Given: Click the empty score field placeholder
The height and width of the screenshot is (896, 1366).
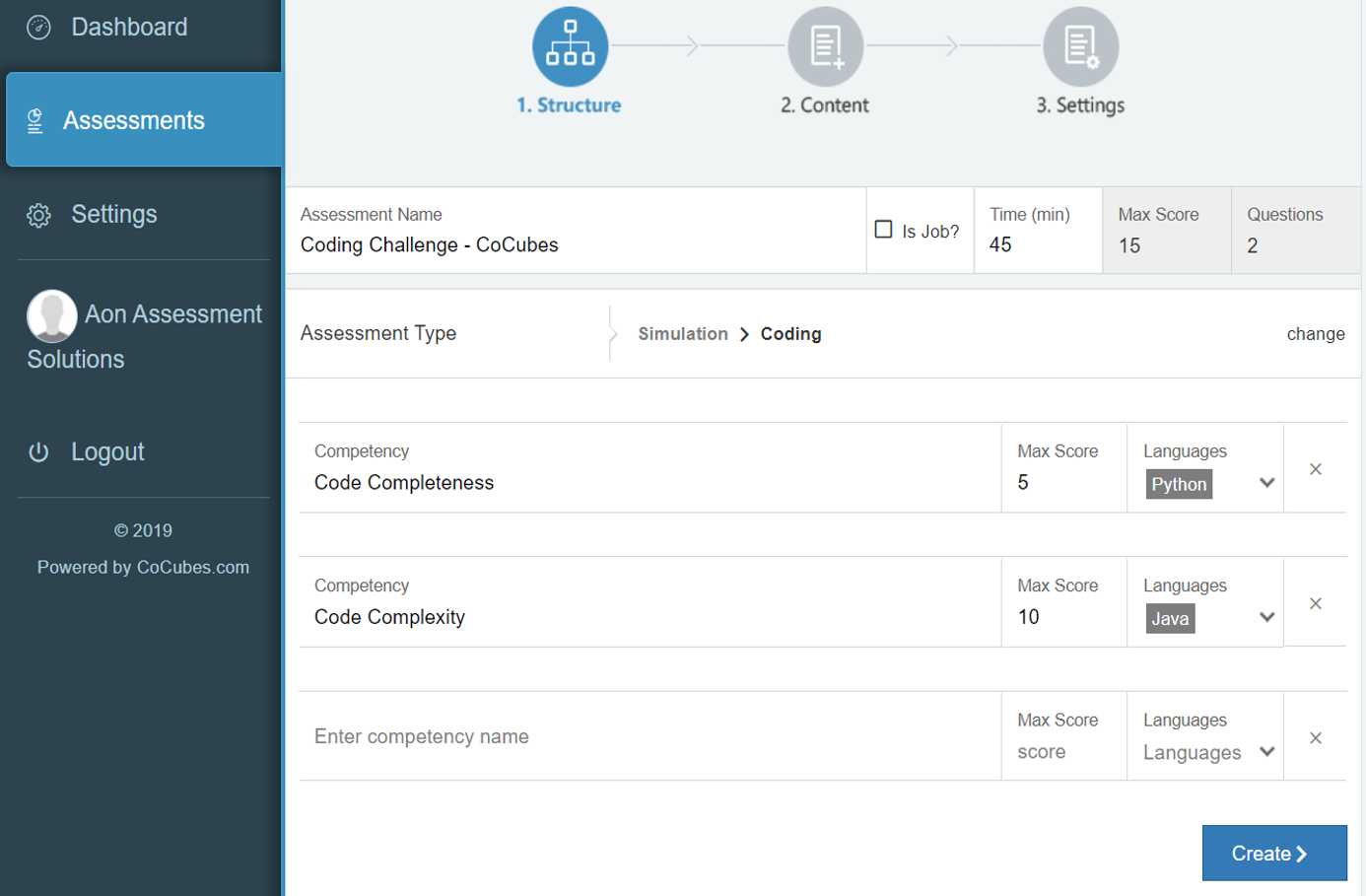Looking at the screenshot, I should coord(1042,752).
